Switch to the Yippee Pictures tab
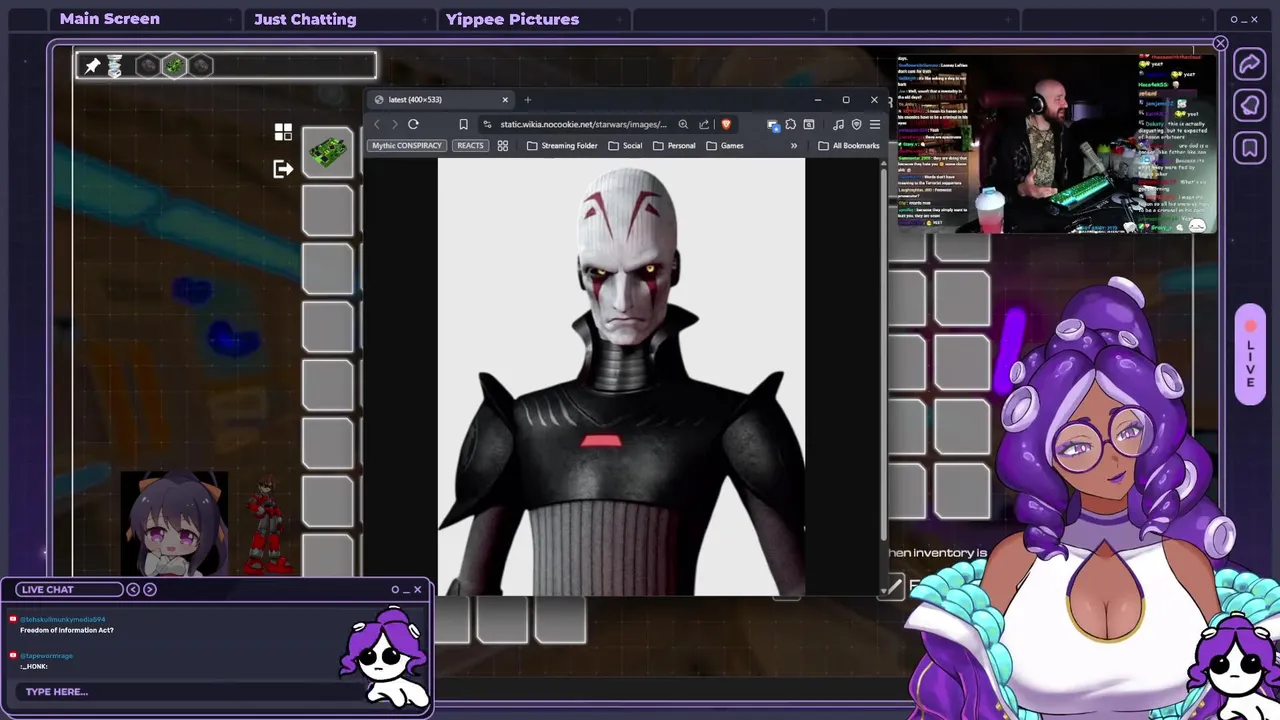 point(512,19)
